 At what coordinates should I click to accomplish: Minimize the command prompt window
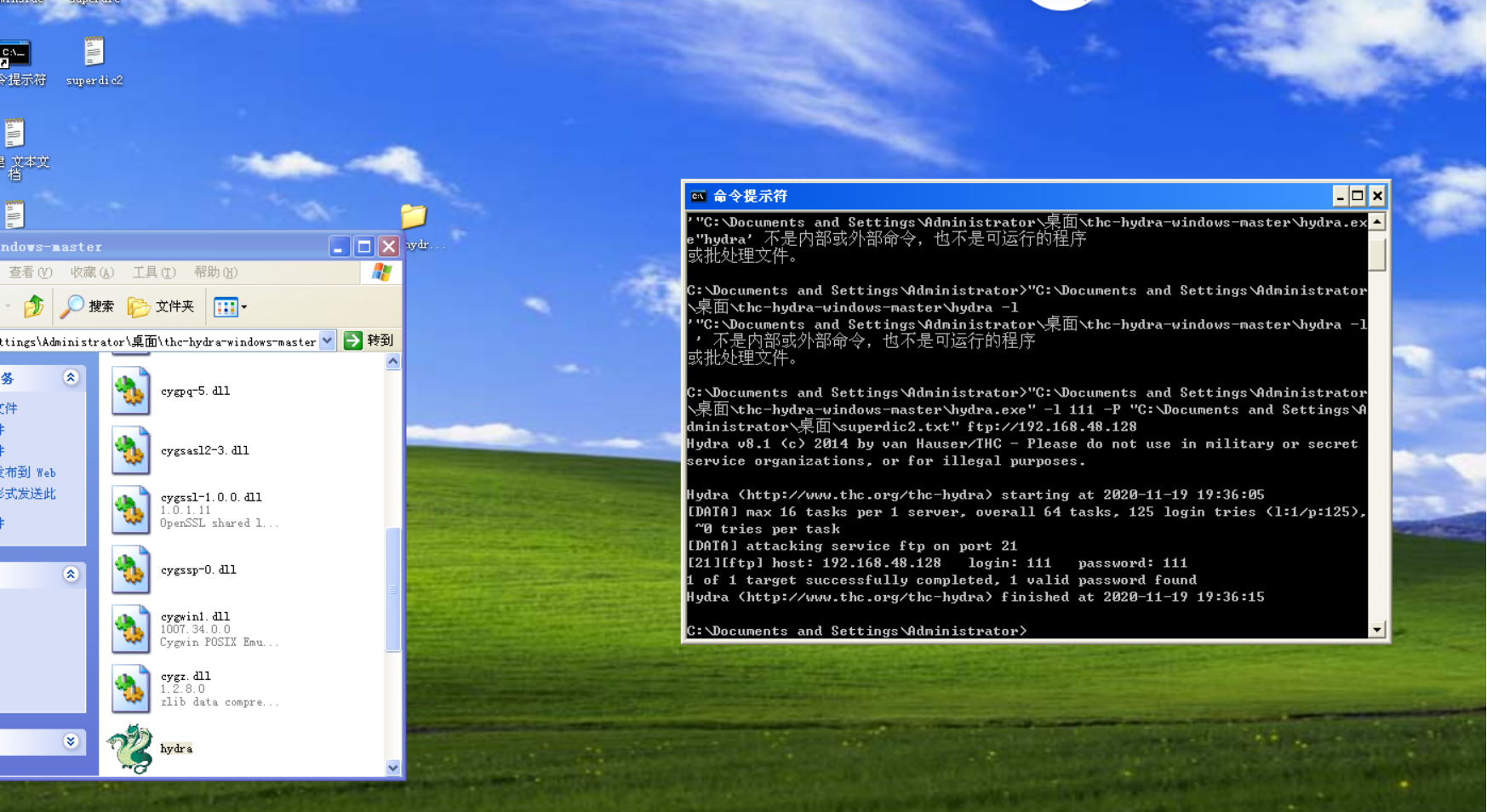1340,197
